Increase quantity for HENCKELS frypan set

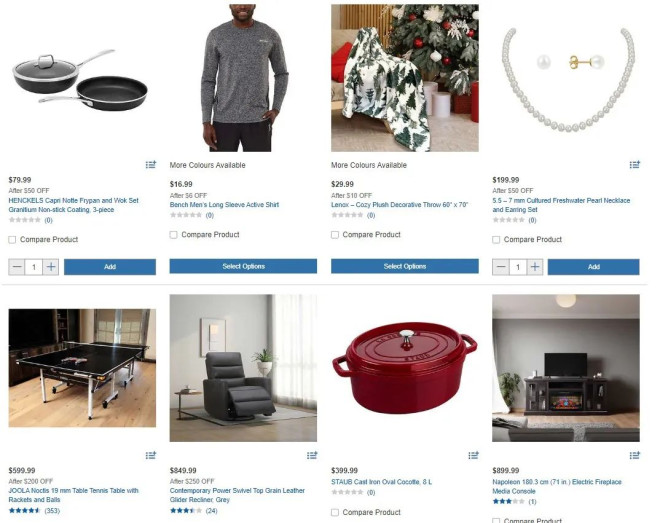[51, 267]
